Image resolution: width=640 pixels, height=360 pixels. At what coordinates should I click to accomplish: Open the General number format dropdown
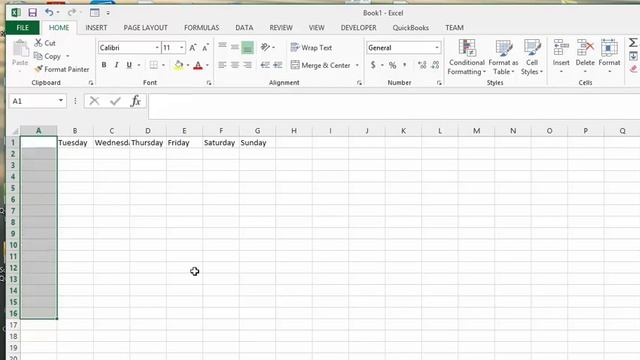tap(436, 48)
